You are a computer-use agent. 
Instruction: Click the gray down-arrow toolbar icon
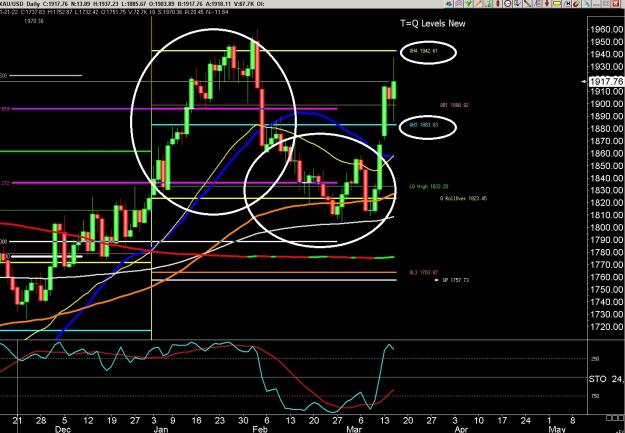517,4
